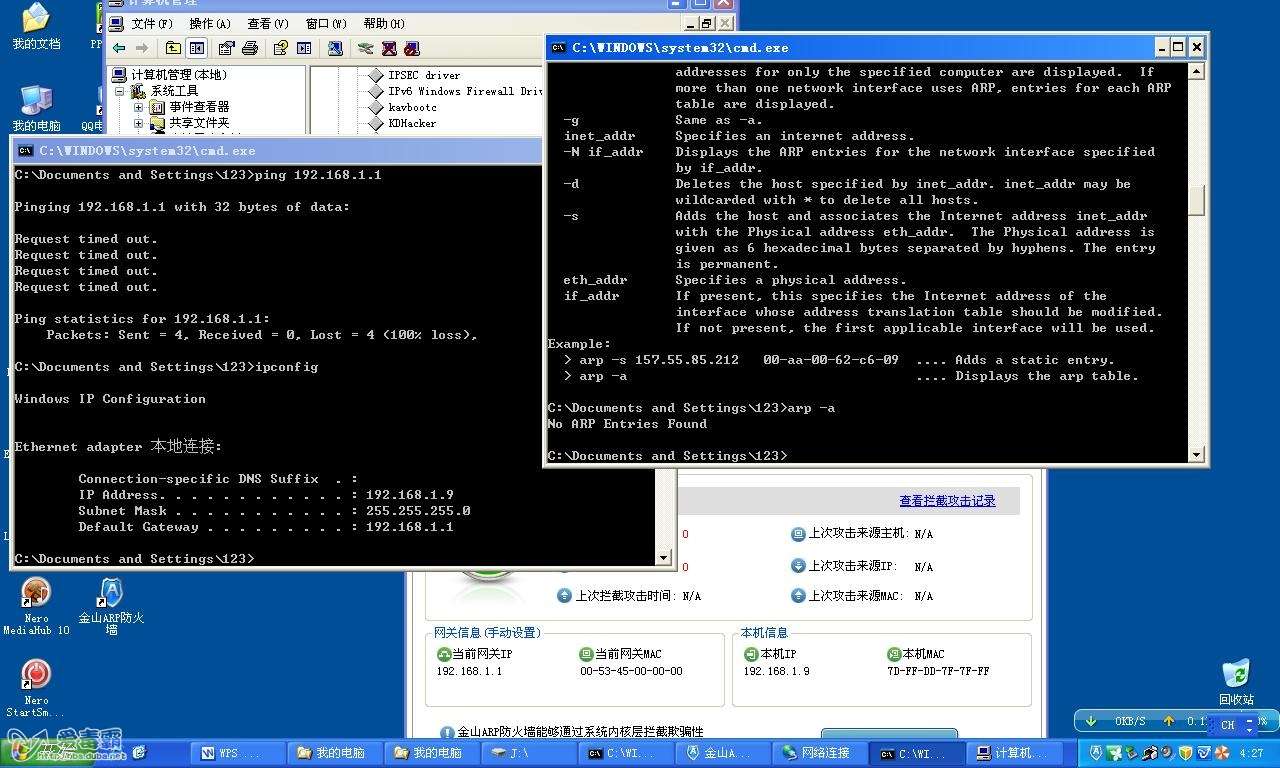Open the 查看(V) menu
This screenshot has height=768, width=1280.
click(267, 23)
